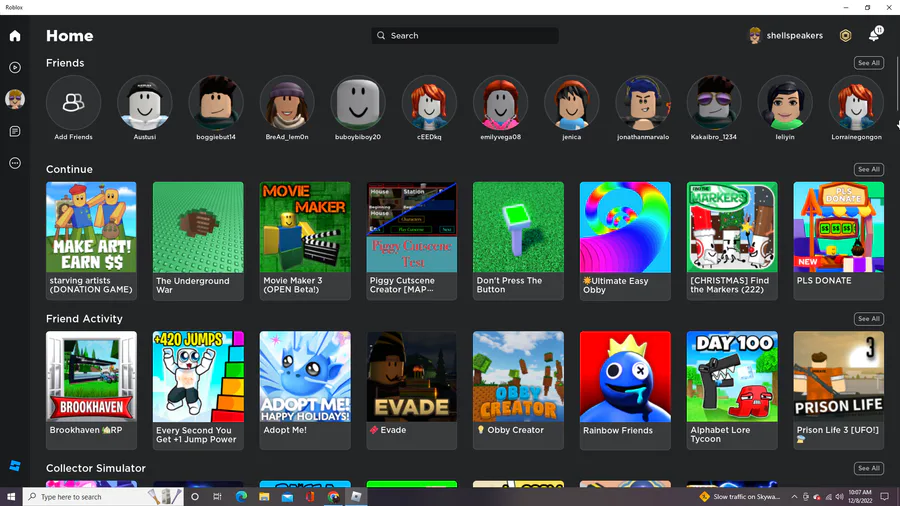Open friend buboybiboy20's avatar
900x506 pixels.
[x=358, y=103]
